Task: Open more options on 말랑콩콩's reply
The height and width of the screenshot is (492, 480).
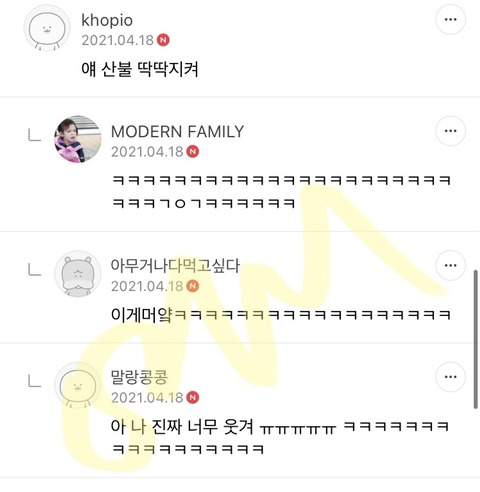Action: pyautogui.click(x=450, y=377)
